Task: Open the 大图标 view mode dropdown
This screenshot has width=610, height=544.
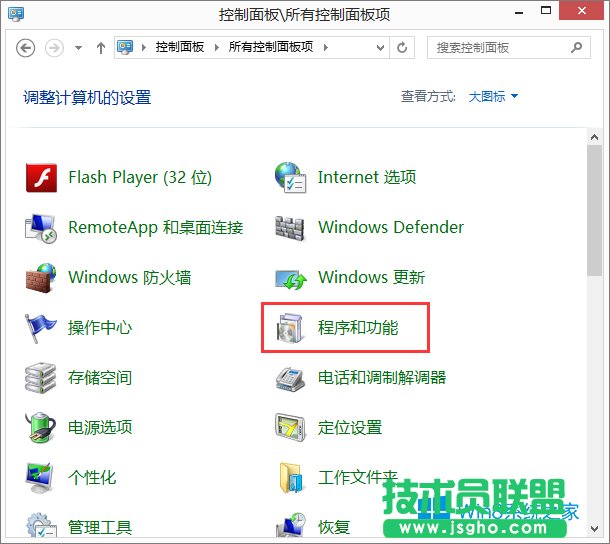Action: coord(493,96)
